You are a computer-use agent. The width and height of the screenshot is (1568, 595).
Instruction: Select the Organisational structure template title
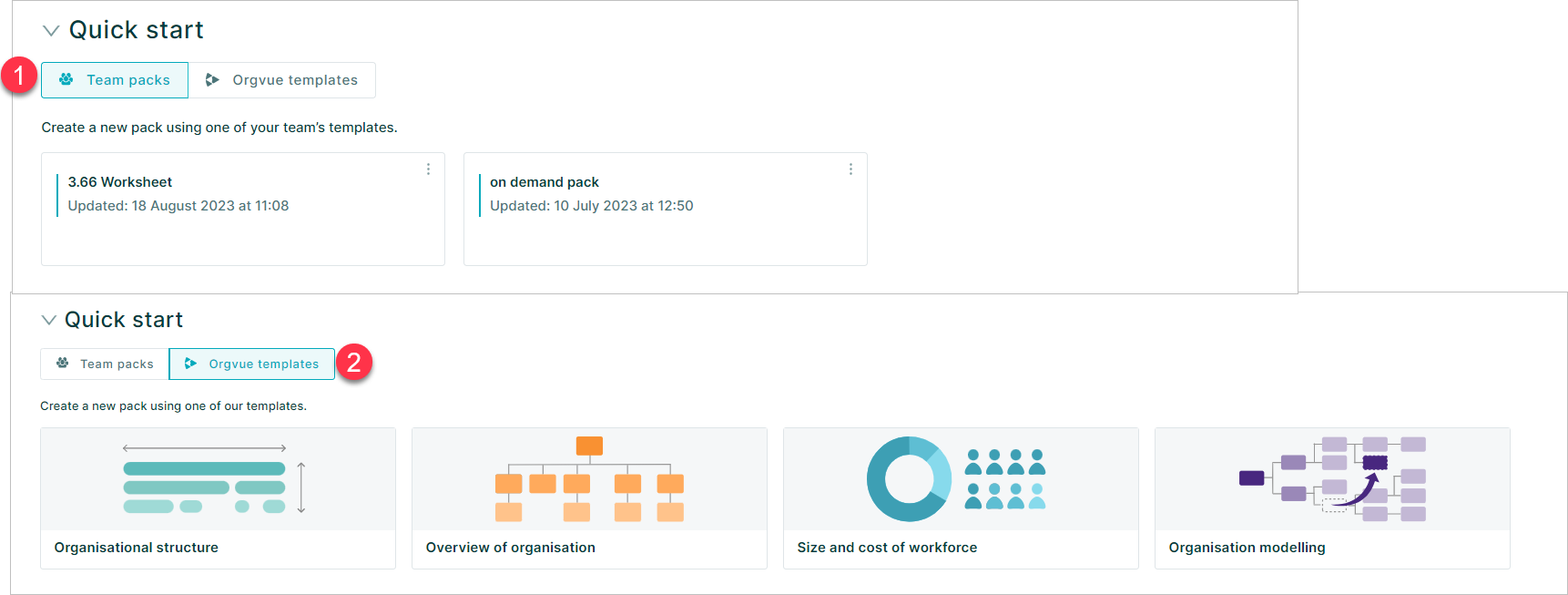pos(136,548)
